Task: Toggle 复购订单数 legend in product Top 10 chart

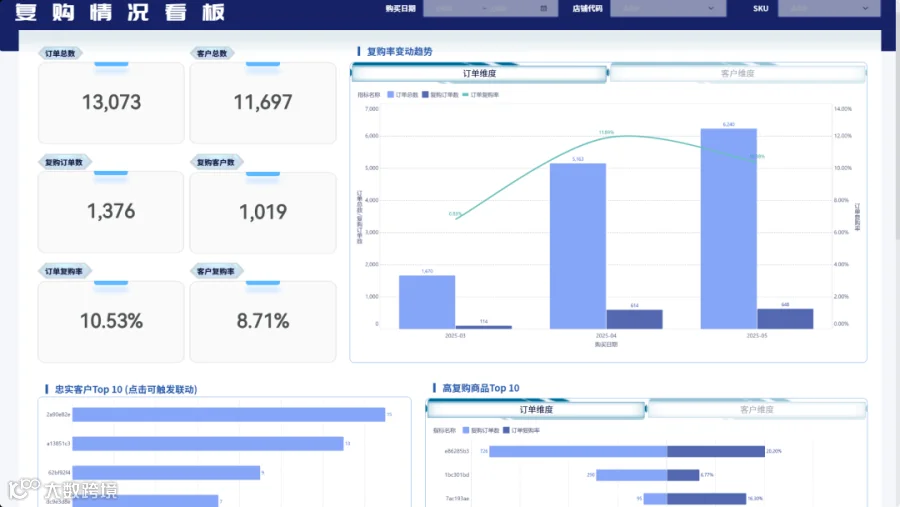Action: [480, 430]
